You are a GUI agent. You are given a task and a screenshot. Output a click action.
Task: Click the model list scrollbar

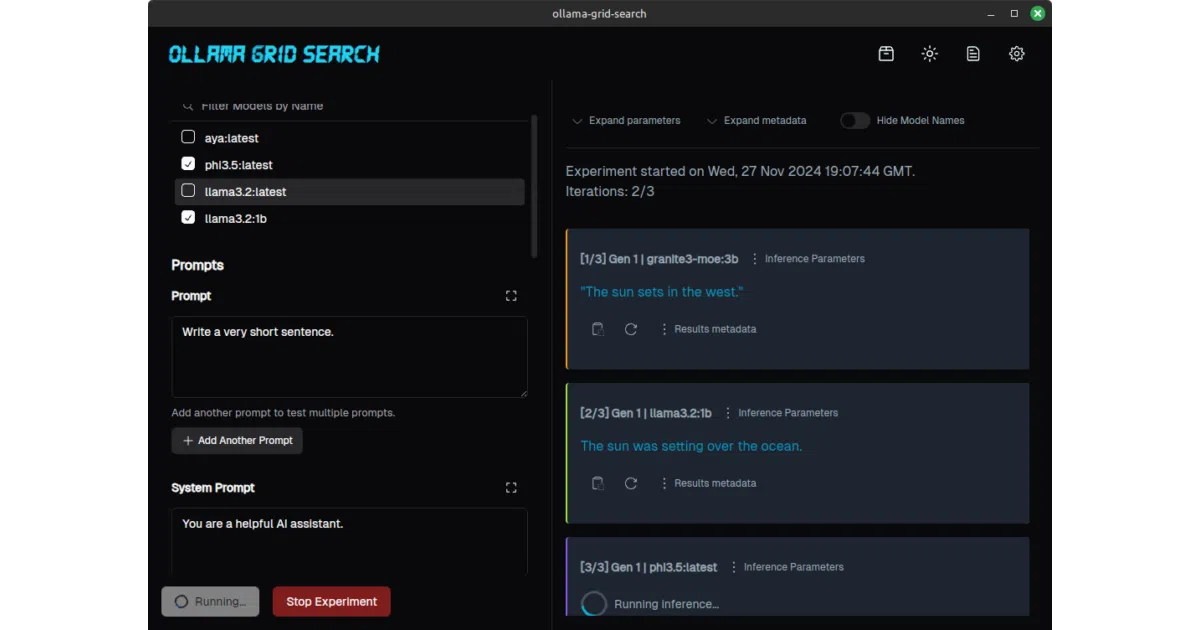534,185
